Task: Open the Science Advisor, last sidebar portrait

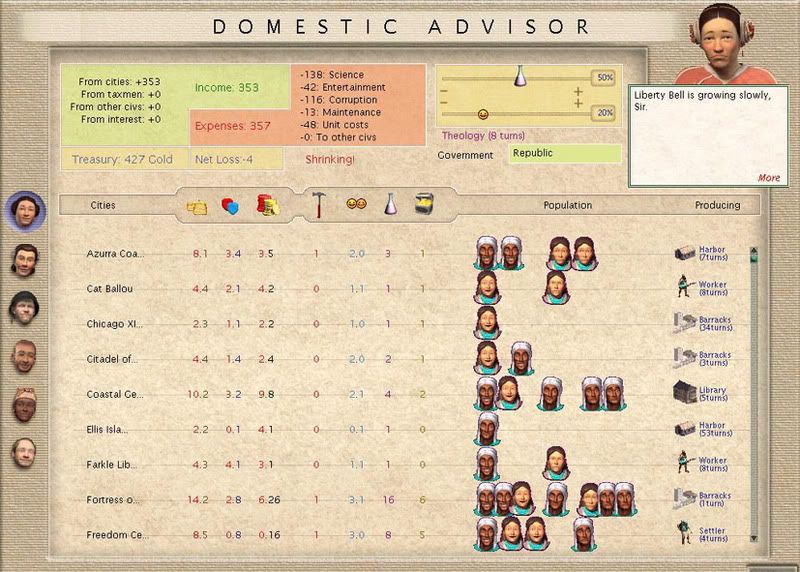Action: (24, 453)
